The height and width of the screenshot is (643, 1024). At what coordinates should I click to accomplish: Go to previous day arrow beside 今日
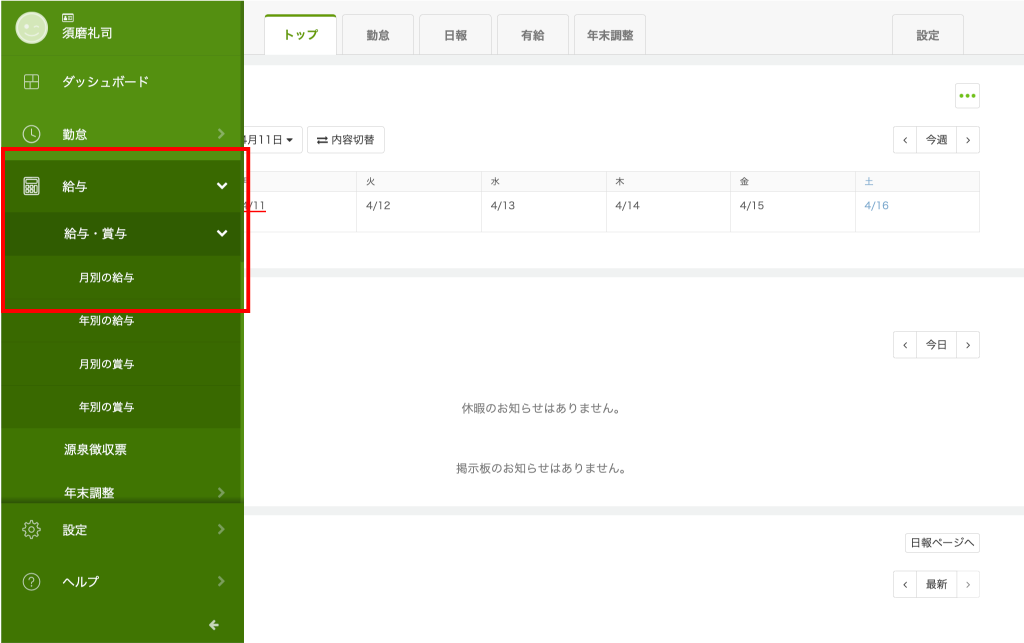coord(905,345)
